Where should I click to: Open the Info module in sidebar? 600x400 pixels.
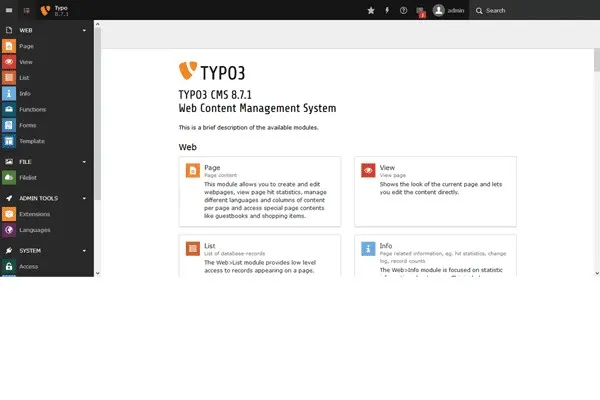tap(24, 93)
